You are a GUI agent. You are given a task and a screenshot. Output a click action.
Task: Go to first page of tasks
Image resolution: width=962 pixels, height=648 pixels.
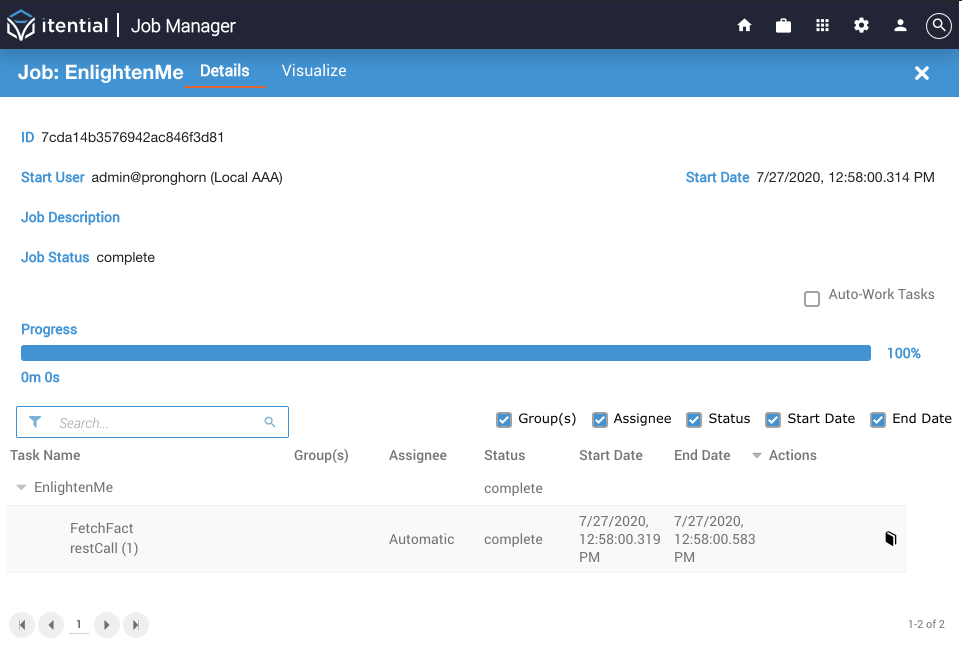[x=22, y=625]
